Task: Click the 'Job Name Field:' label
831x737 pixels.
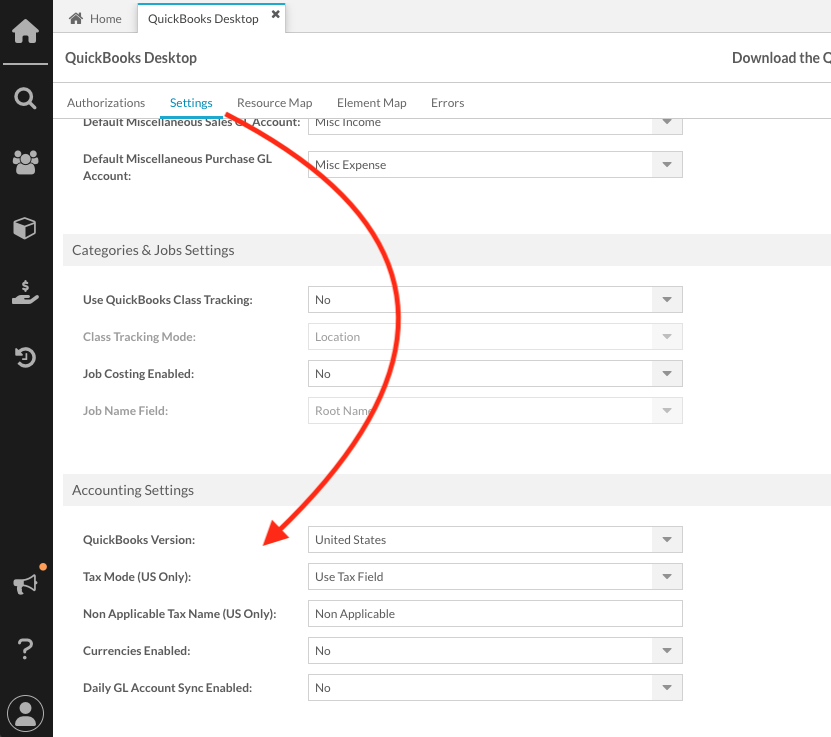Action: (x=126, y=411)
